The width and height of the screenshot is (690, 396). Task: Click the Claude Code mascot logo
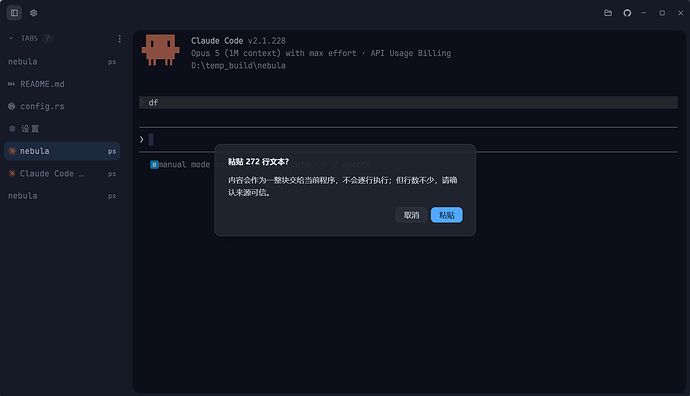(160, 50)
